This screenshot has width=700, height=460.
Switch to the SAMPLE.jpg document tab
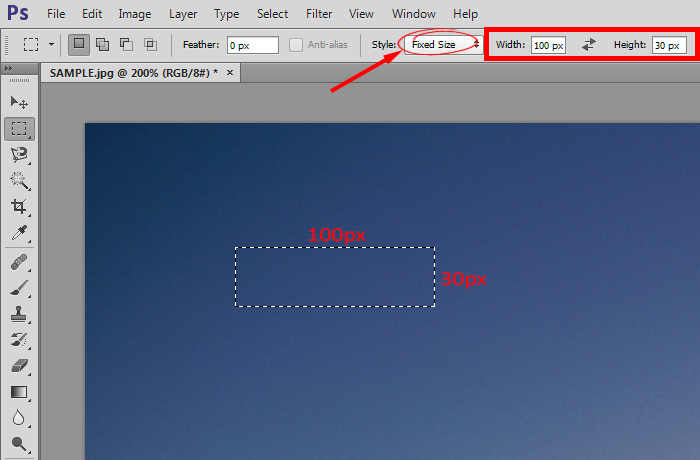(x=133, y=73)
